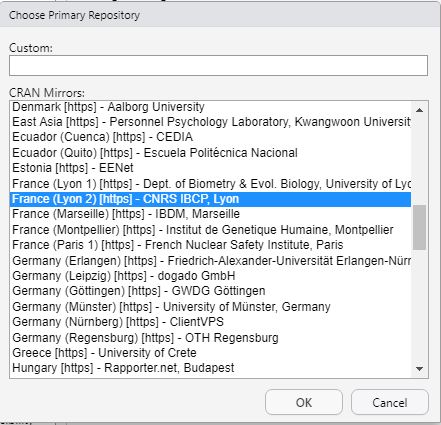The image size is (441, 425).
Task: Select Germany (Leipzig) dogado GmbH mirror
Action: coord(210,276)
